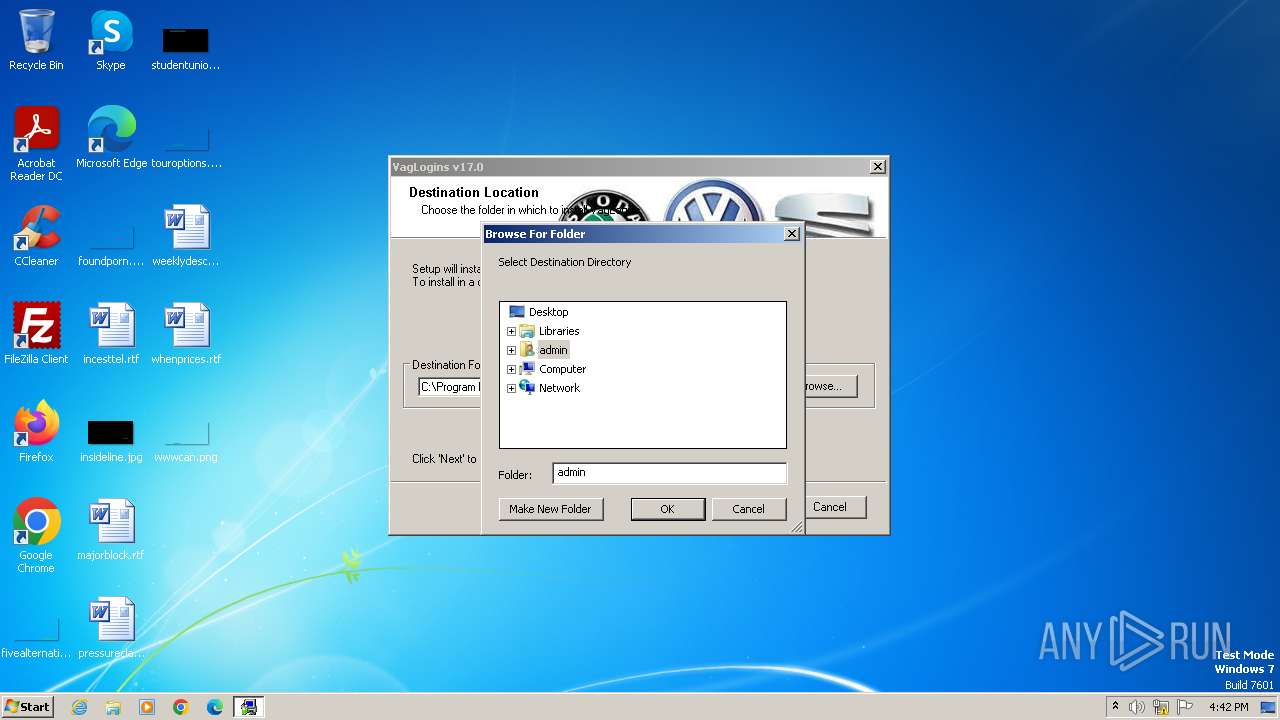Open the Recycle Bin desktop icon
This screenshot has width=1280, height=720.
point(36,41)
